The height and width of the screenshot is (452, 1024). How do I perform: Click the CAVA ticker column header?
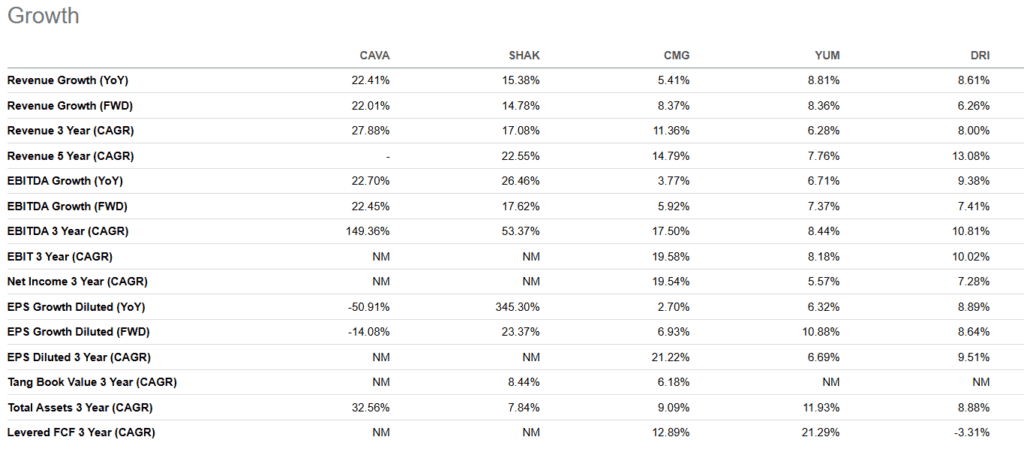(374, 54)
